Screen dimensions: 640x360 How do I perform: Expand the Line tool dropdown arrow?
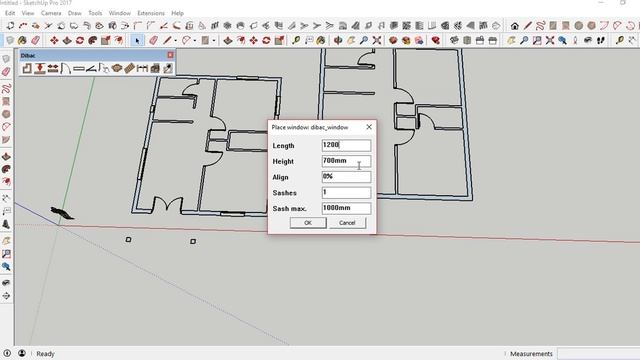176,40
